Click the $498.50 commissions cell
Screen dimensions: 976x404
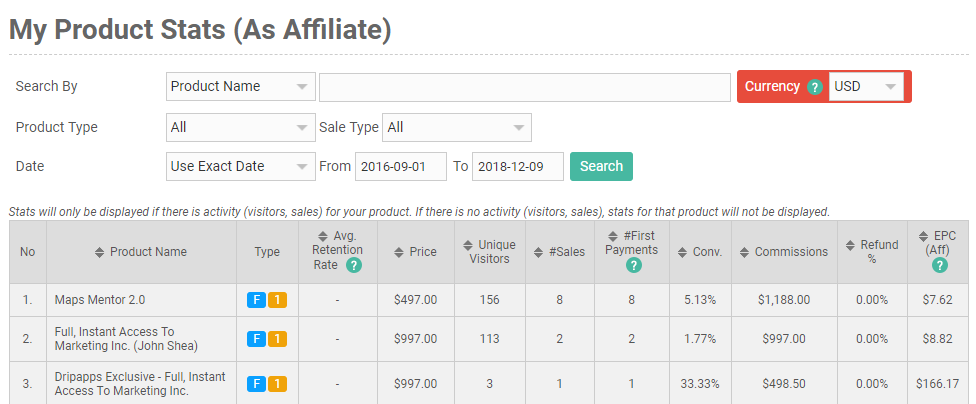(784, 384)
